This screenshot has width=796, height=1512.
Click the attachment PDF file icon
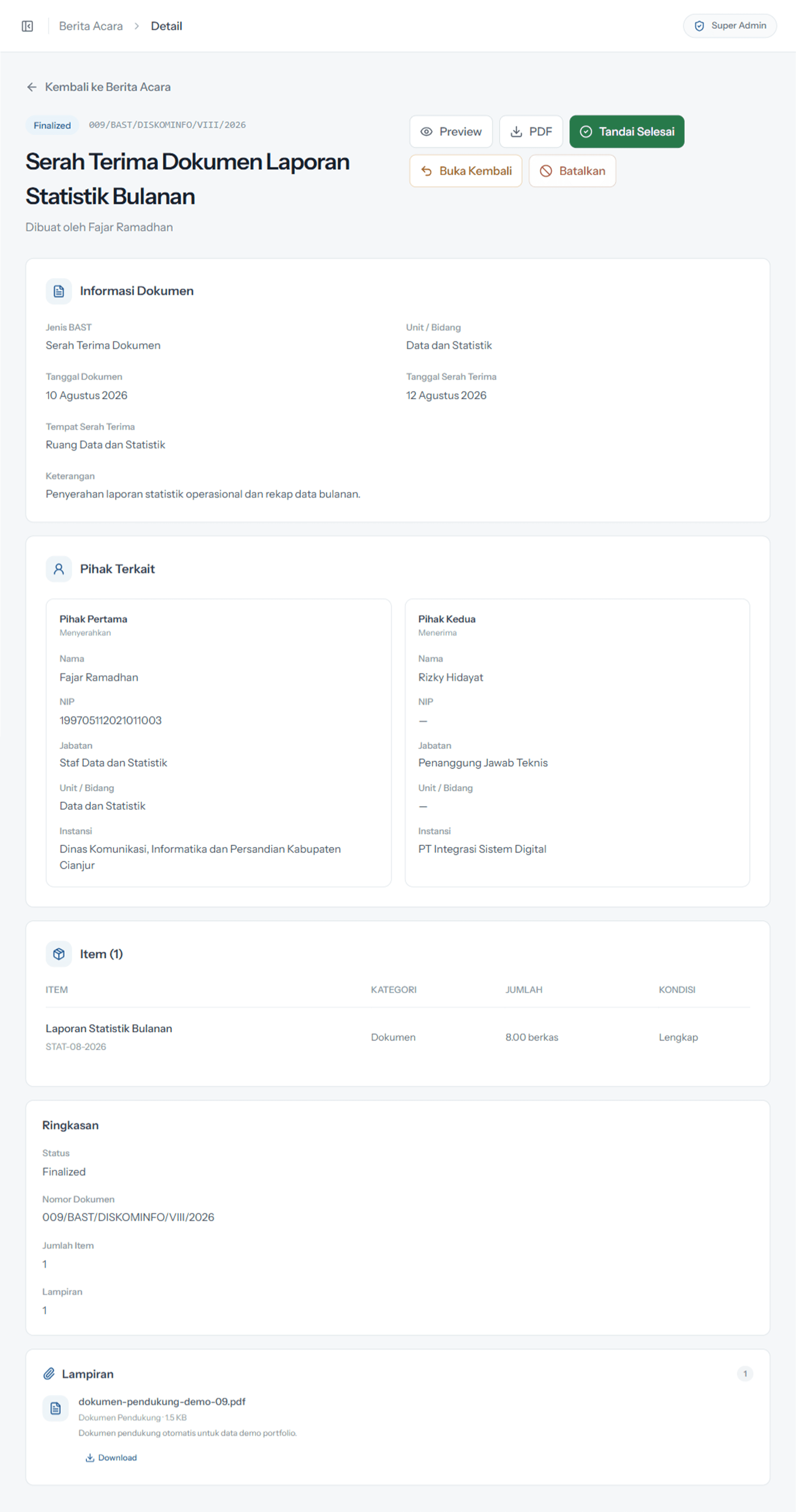pyautogui.click(x=56, y=1408)
